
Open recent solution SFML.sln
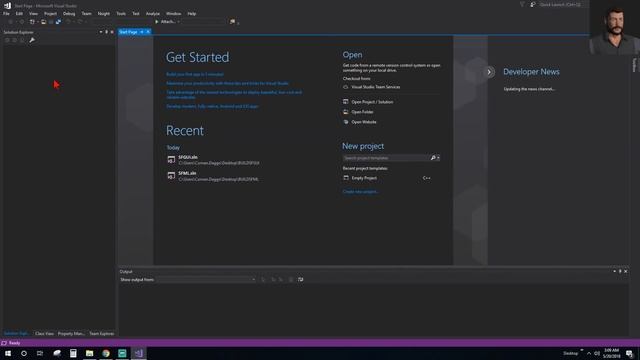pos(213,176)
